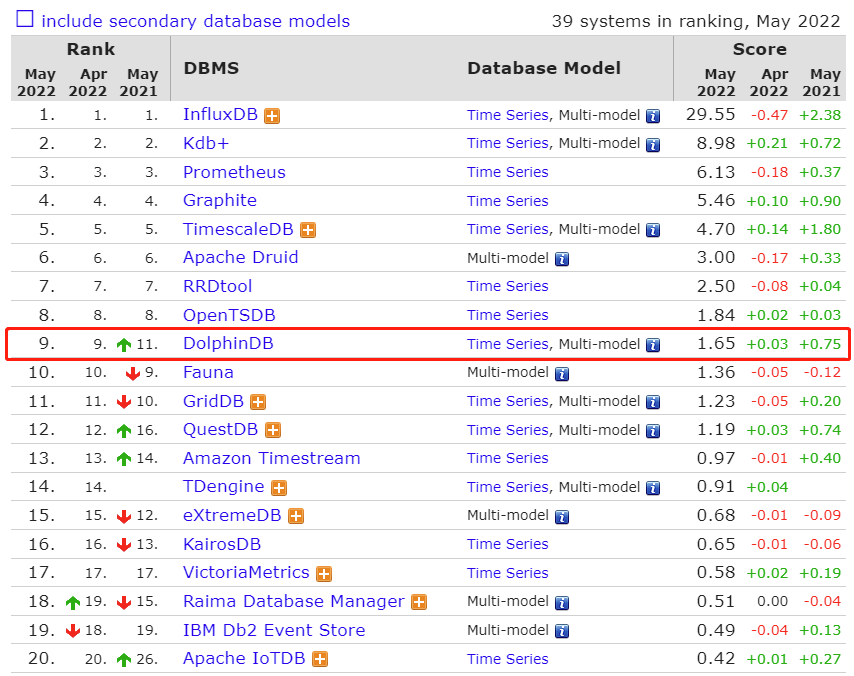Click Kdb+ score value 8.98

tap(716, 143)
